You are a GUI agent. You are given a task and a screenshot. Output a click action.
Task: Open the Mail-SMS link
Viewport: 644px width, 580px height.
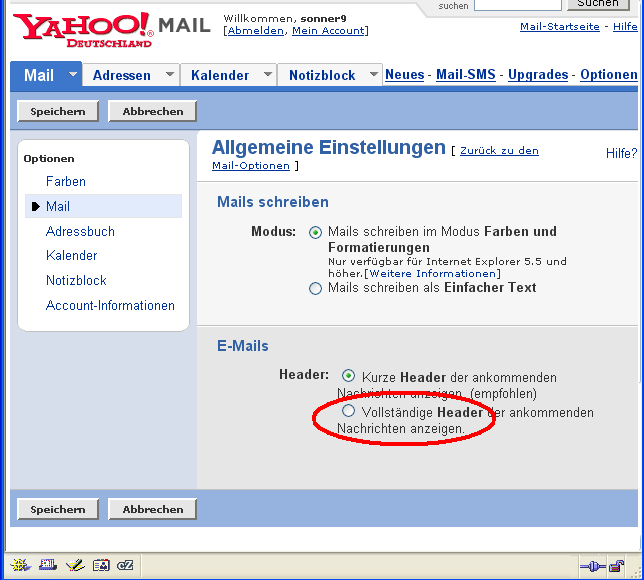coord(466,75)
